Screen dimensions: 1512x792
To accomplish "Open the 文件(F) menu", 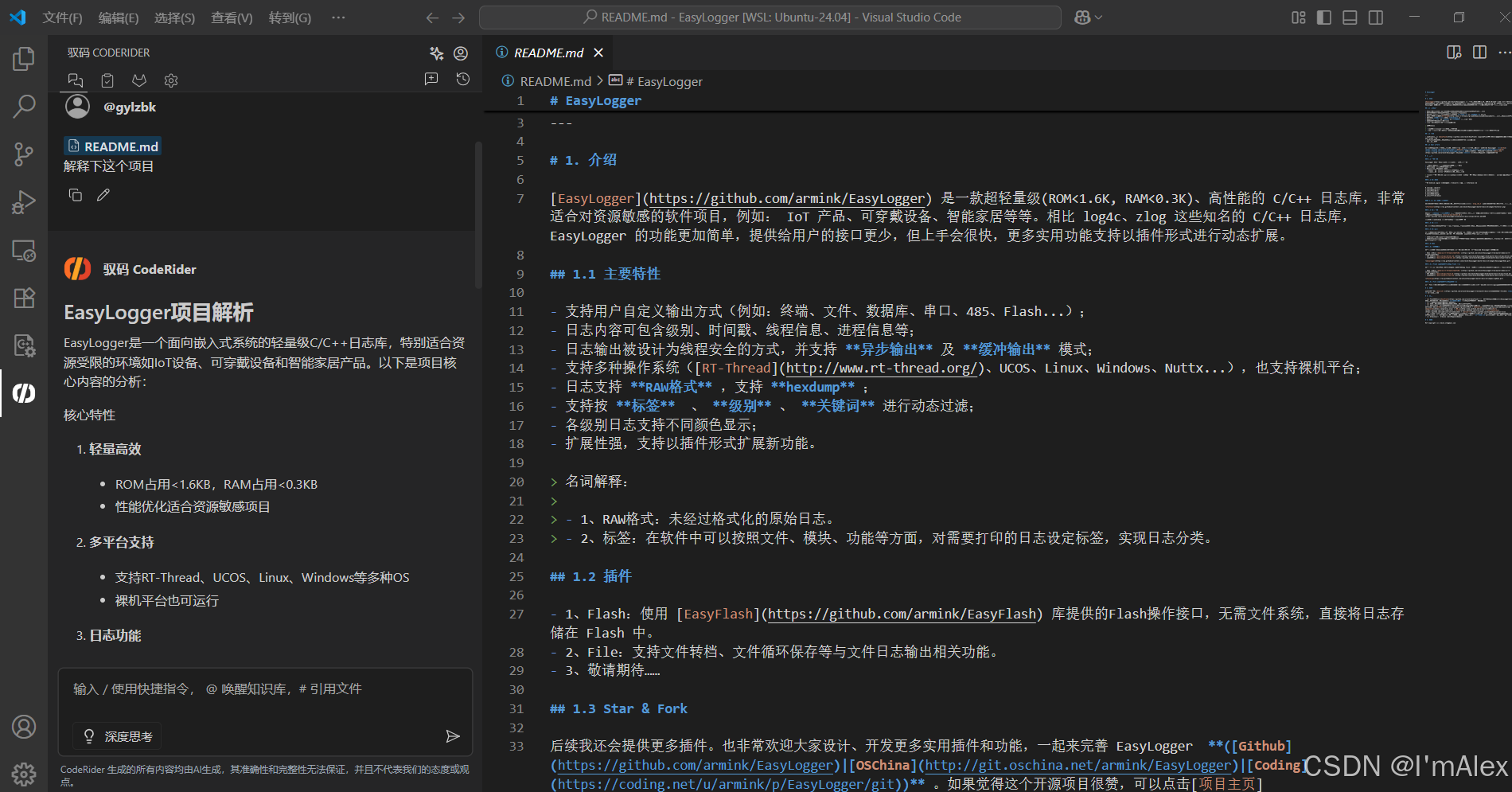I will pos(62,17).
